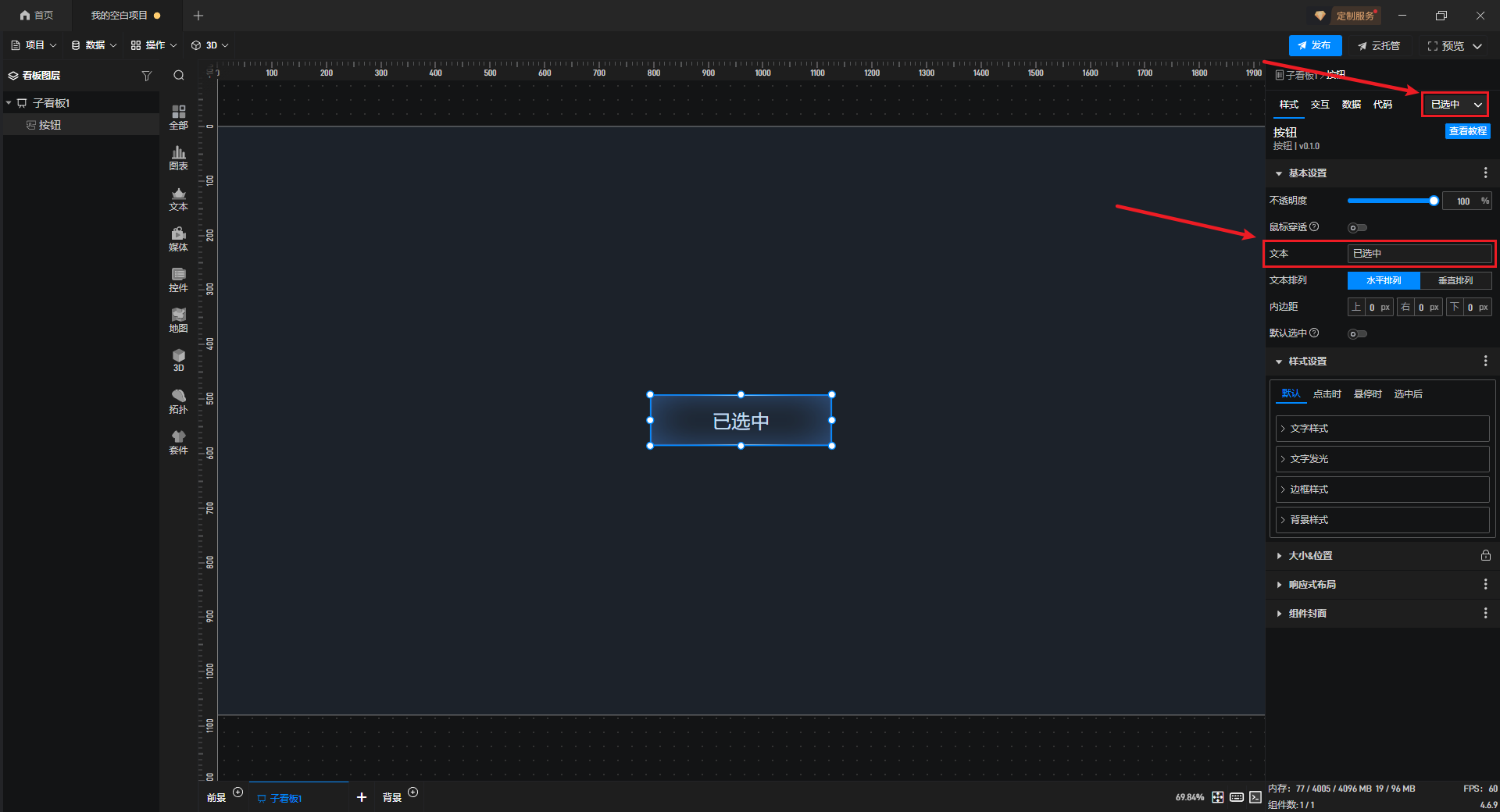The image size is (1500, 812).
Task: Enable the 默认选中 switch
Action: [1357, 334]
